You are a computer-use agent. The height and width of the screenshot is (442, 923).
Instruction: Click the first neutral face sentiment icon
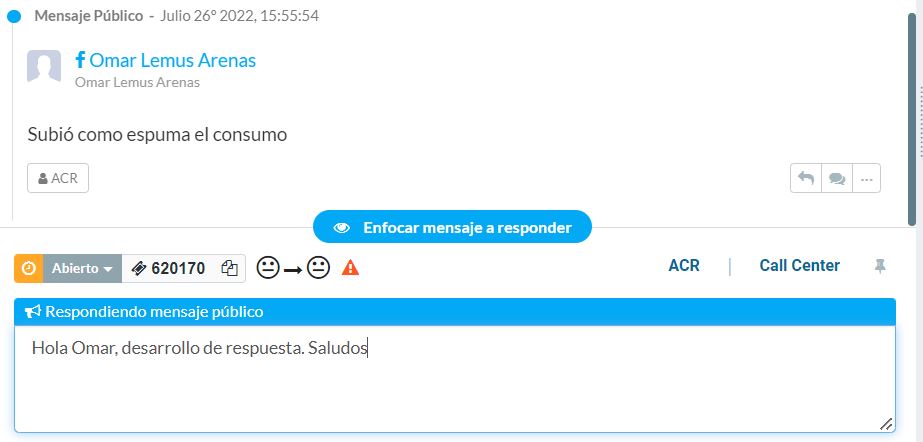pos(268,268)
